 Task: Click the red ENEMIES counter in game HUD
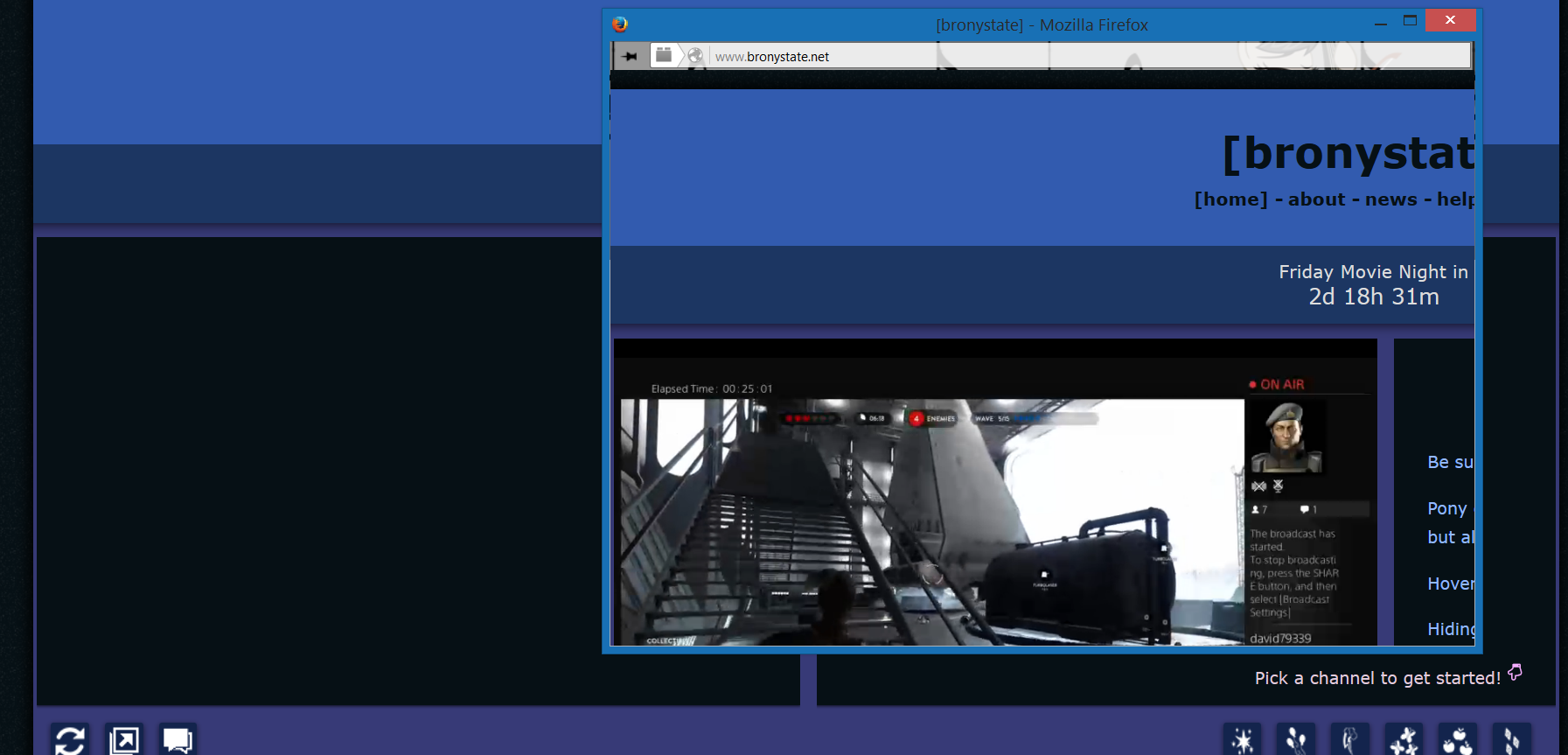(932, 419)
